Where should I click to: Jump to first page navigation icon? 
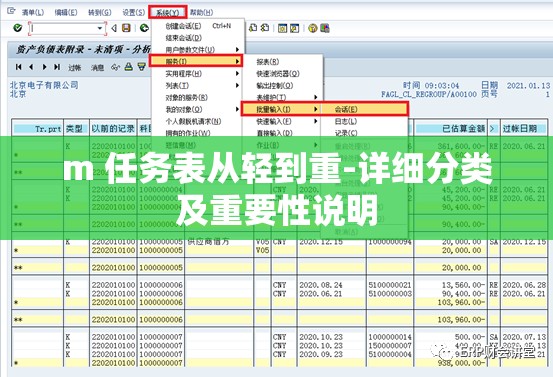[x=19, y=67]
